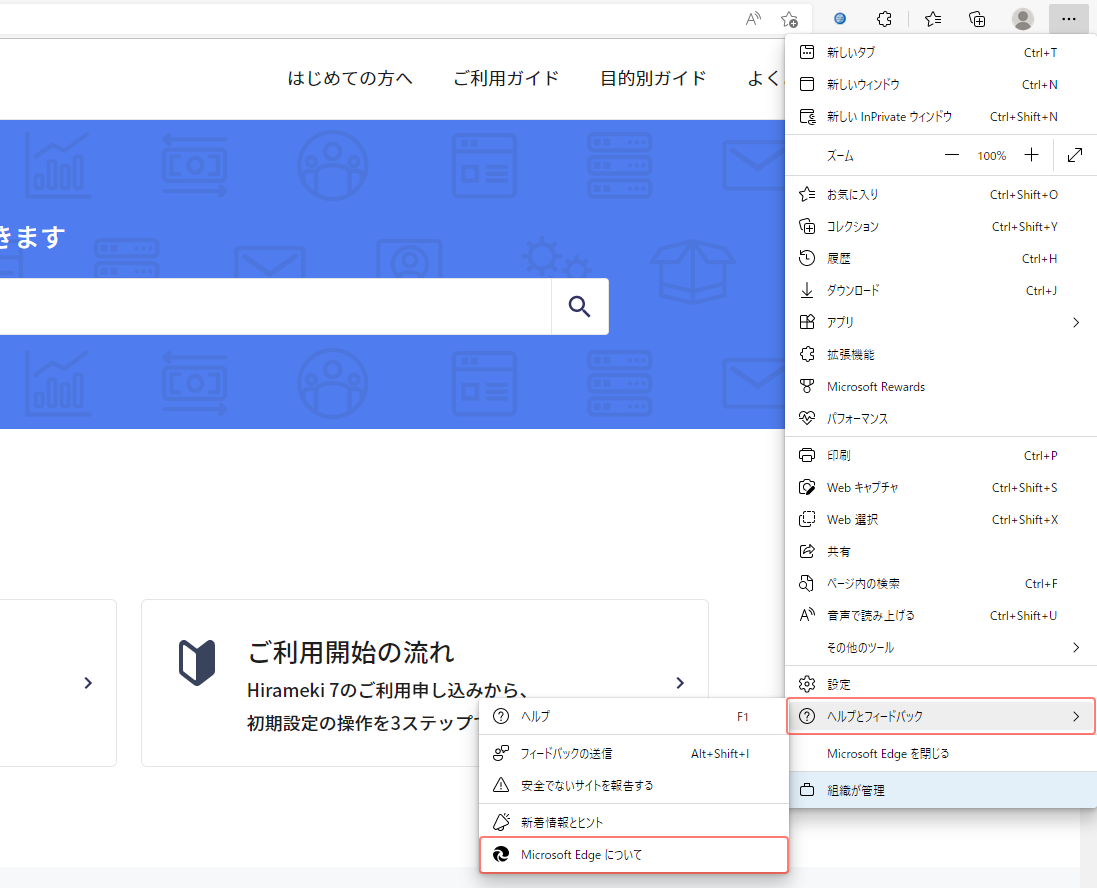Open the Extensions puzzle icon in toolbar
This screenshot has height=888, width=1097.
[x=884, y=19]
